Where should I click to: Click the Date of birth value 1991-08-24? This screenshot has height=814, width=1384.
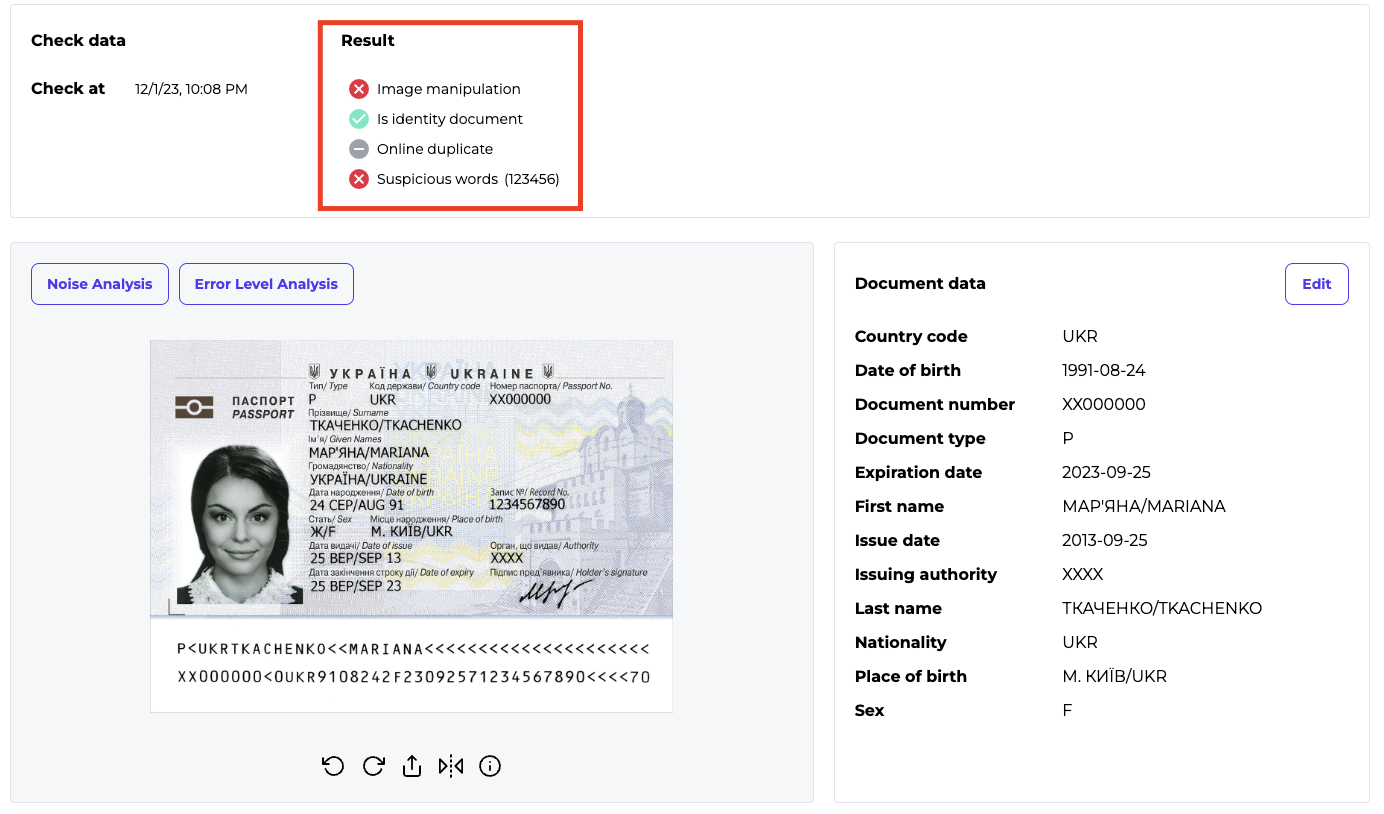[1103, 371]
